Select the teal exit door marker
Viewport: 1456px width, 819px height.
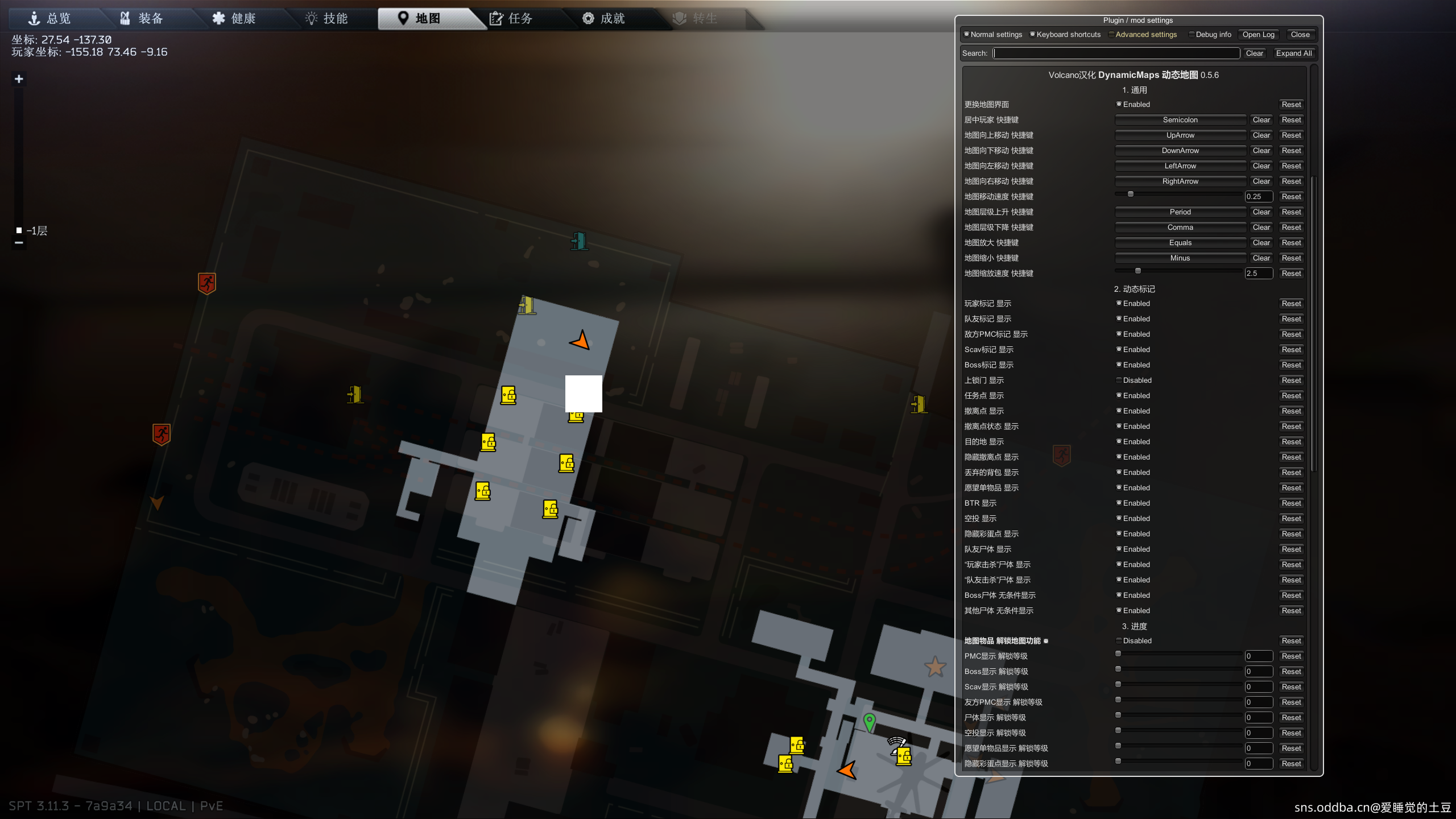[579, 241]
